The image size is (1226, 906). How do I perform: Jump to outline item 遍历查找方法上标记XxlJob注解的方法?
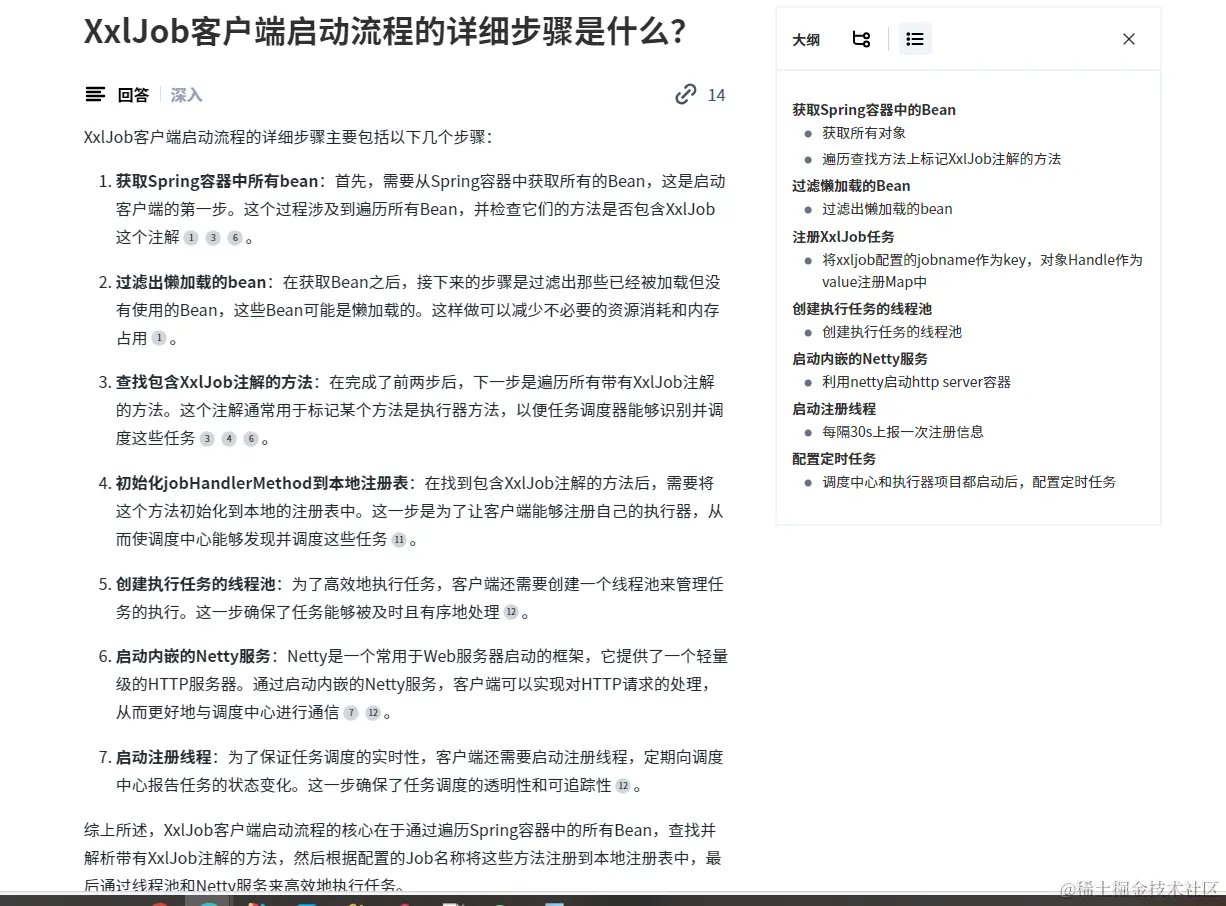click(941, 159)
